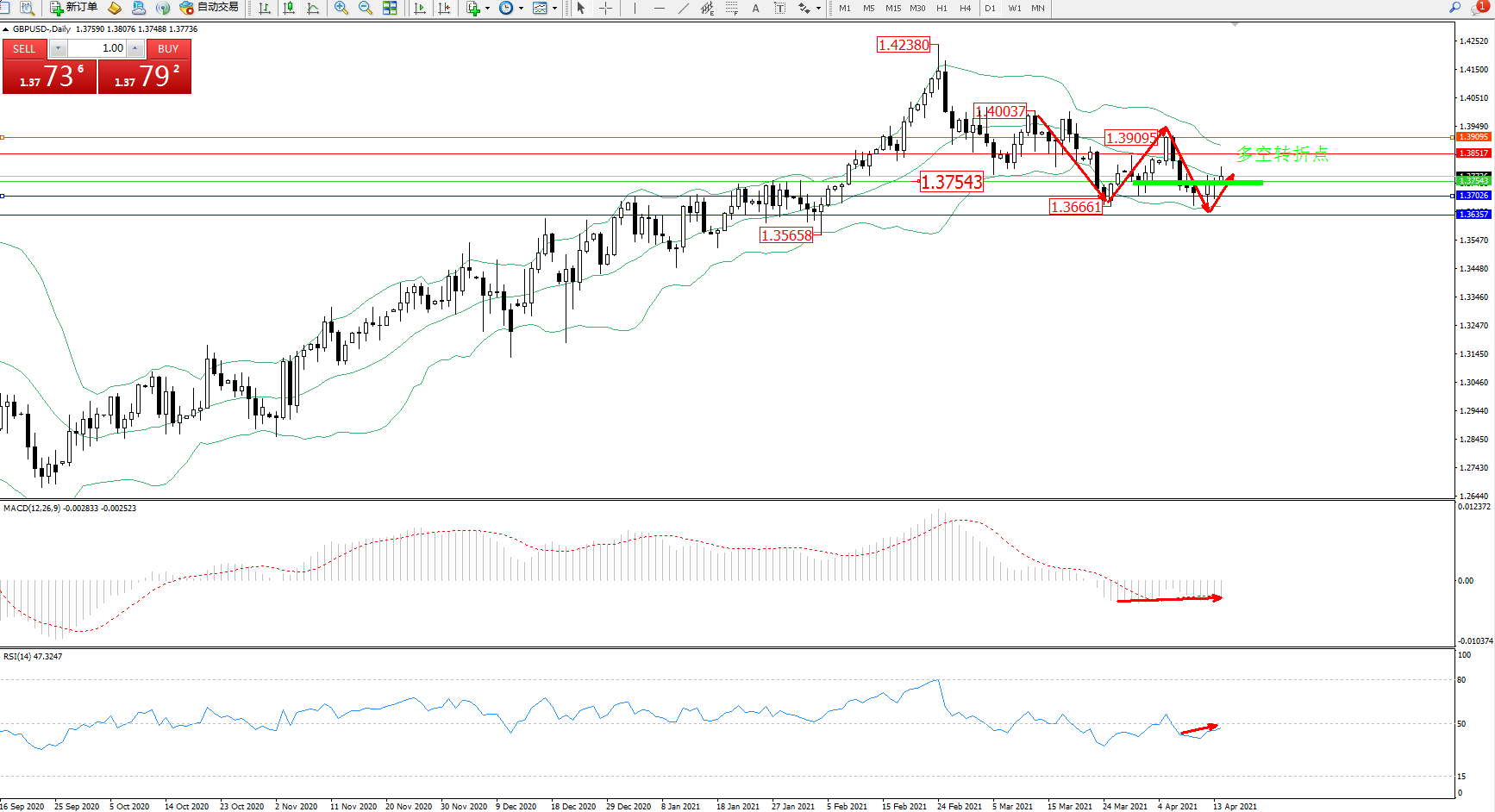
Task: Switch chart to bar chart mode
Action: (x=265, y=8)
